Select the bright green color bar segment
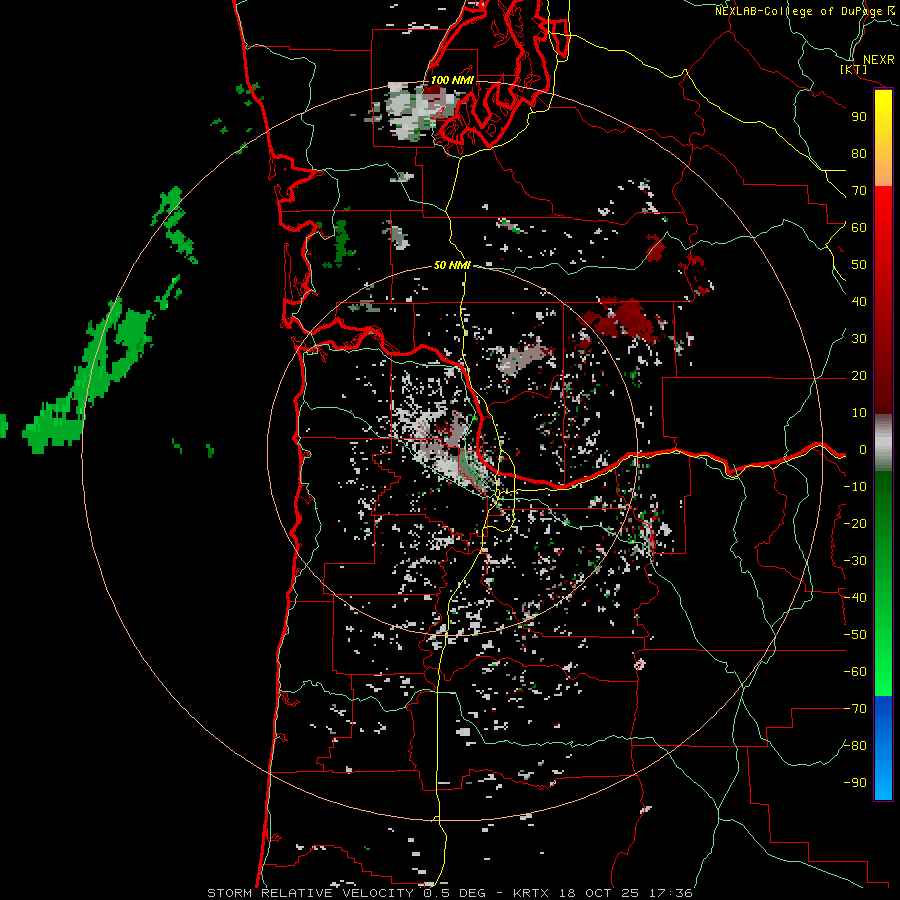Image resolution: width=900 pixels, height=900 pixels. 883,672
